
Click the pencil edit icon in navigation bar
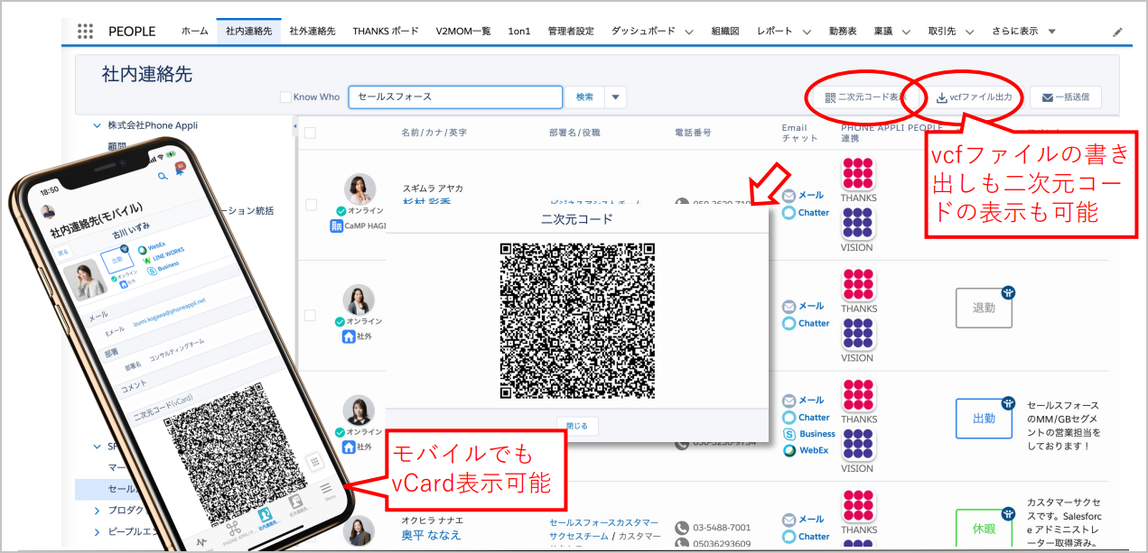tap(1118, 32)
